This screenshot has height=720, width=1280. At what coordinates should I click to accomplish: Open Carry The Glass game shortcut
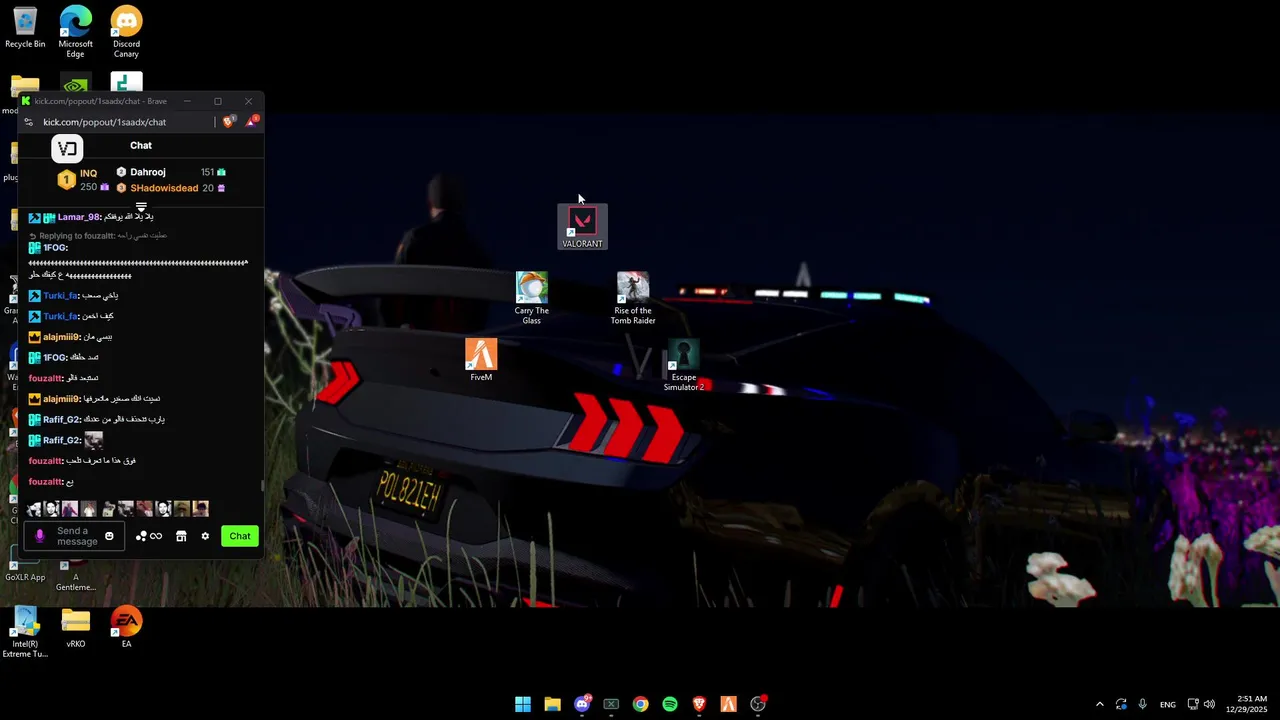[531, 298]
